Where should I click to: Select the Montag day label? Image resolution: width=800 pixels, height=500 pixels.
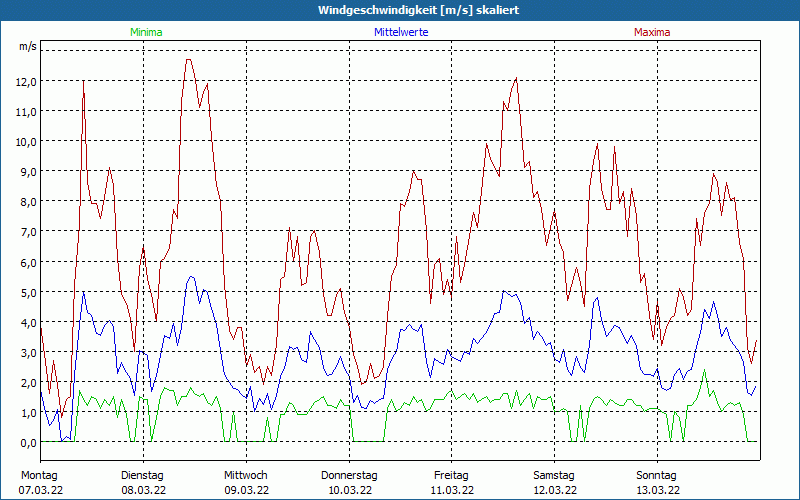point(39,475)
